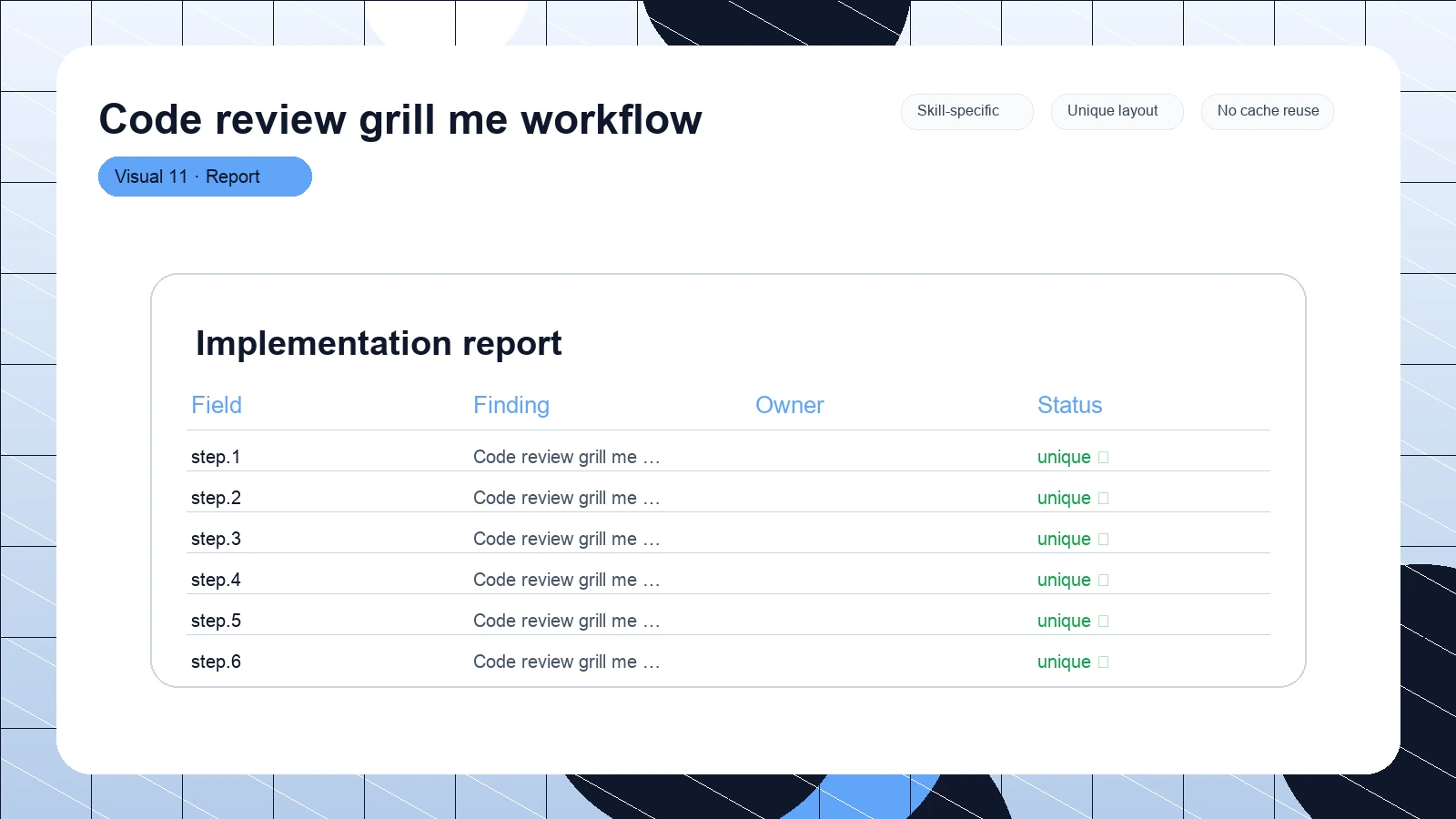Click the finding text in step.5 row
1456x819 pixels.
tap(566, 621)
